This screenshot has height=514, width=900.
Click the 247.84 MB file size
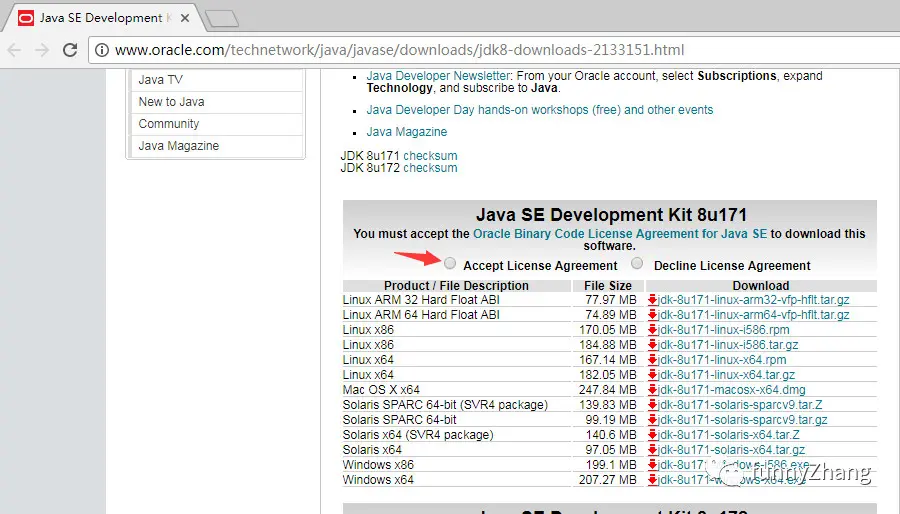point(607,390)
